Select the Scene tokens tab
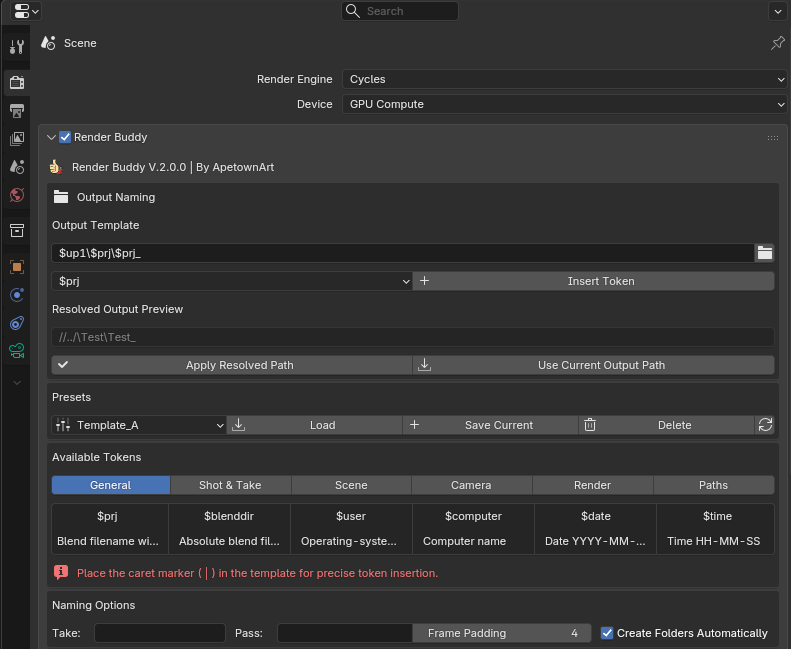The image size is (791, 649). coord(351,485)
